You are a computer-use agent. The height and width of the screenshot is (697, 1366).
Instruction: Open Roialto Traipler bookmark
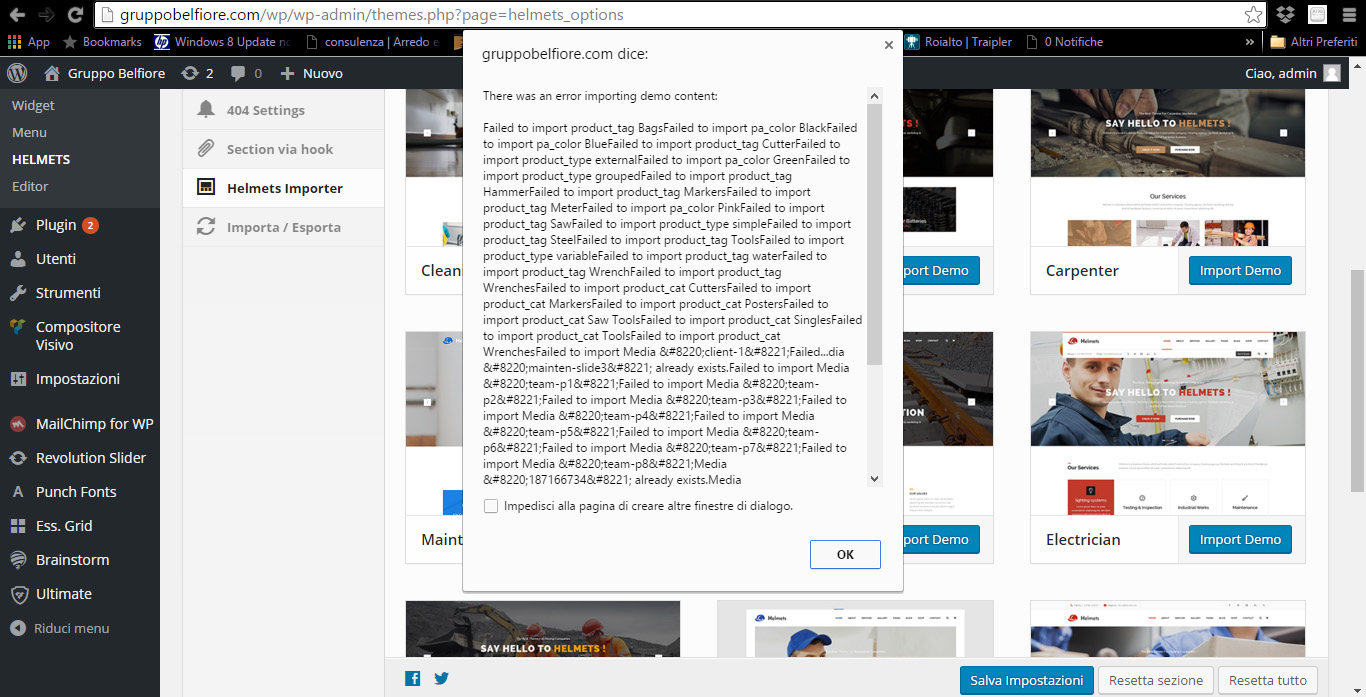[959, 42]
